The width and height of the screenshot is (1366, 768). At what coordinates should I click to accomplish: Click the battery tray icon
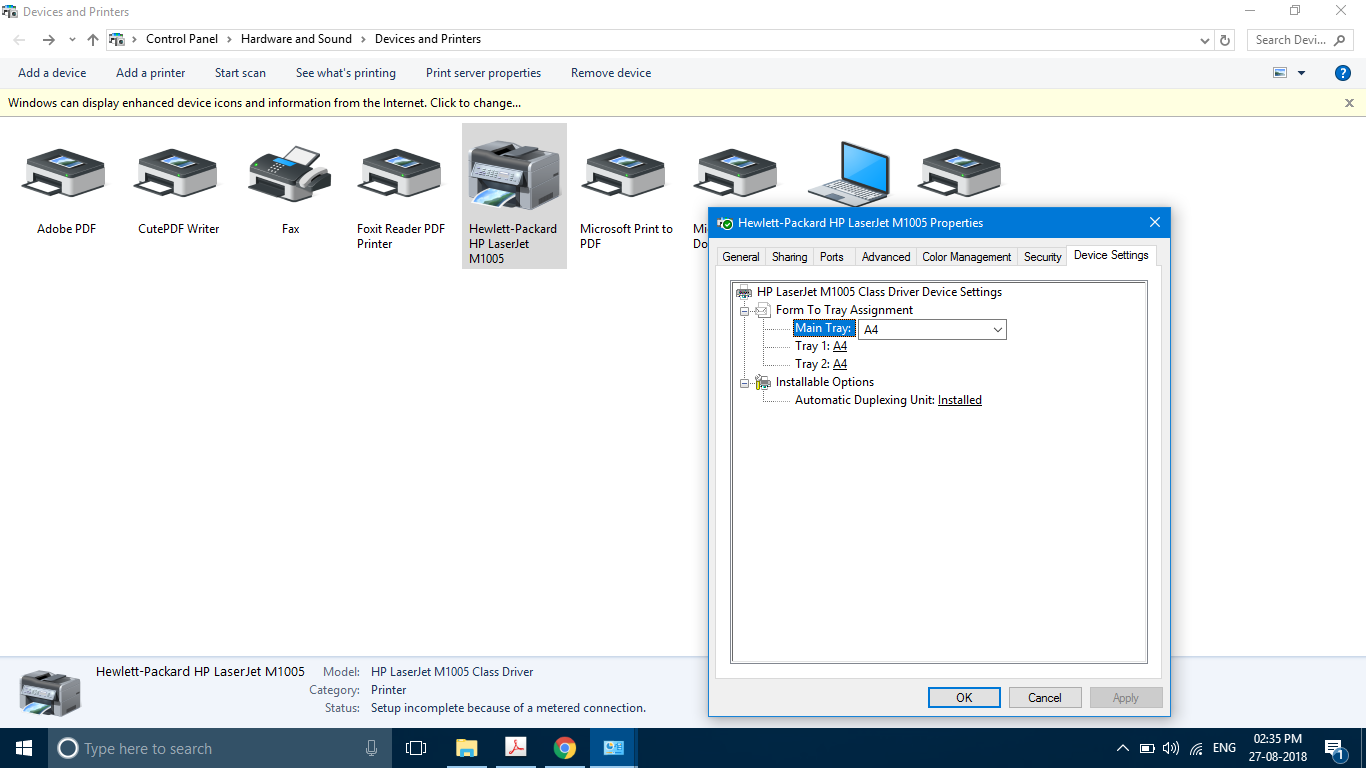(x=1146, y=748)
